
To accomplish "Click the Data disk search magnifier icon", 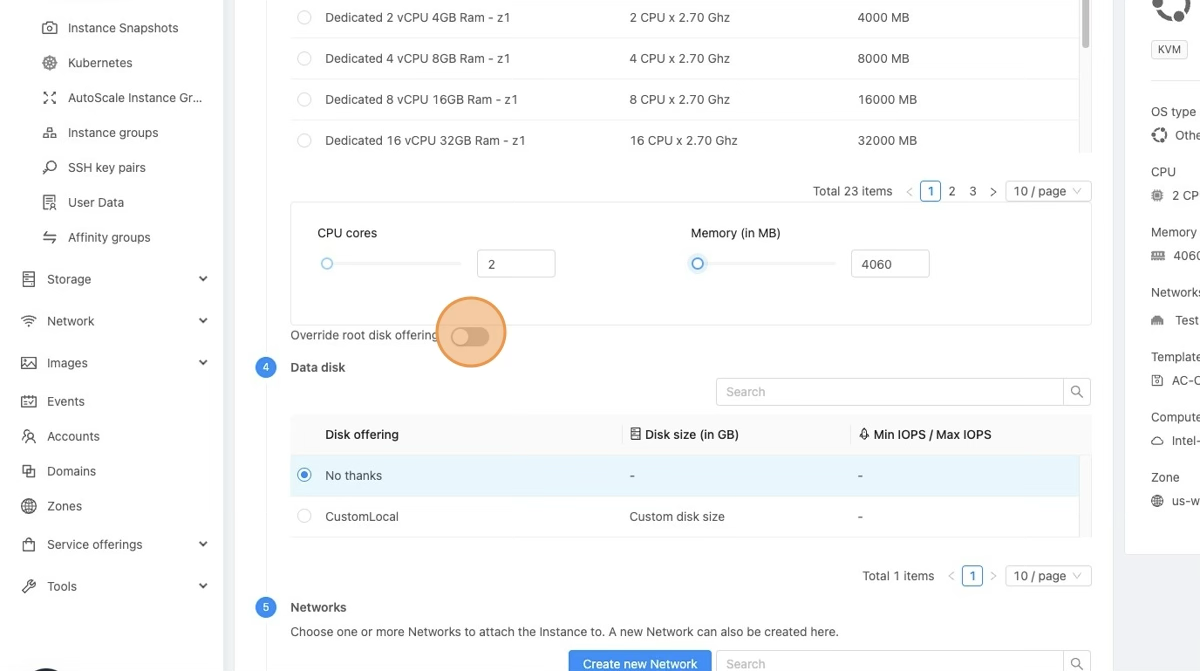I will coord(1076,392).
